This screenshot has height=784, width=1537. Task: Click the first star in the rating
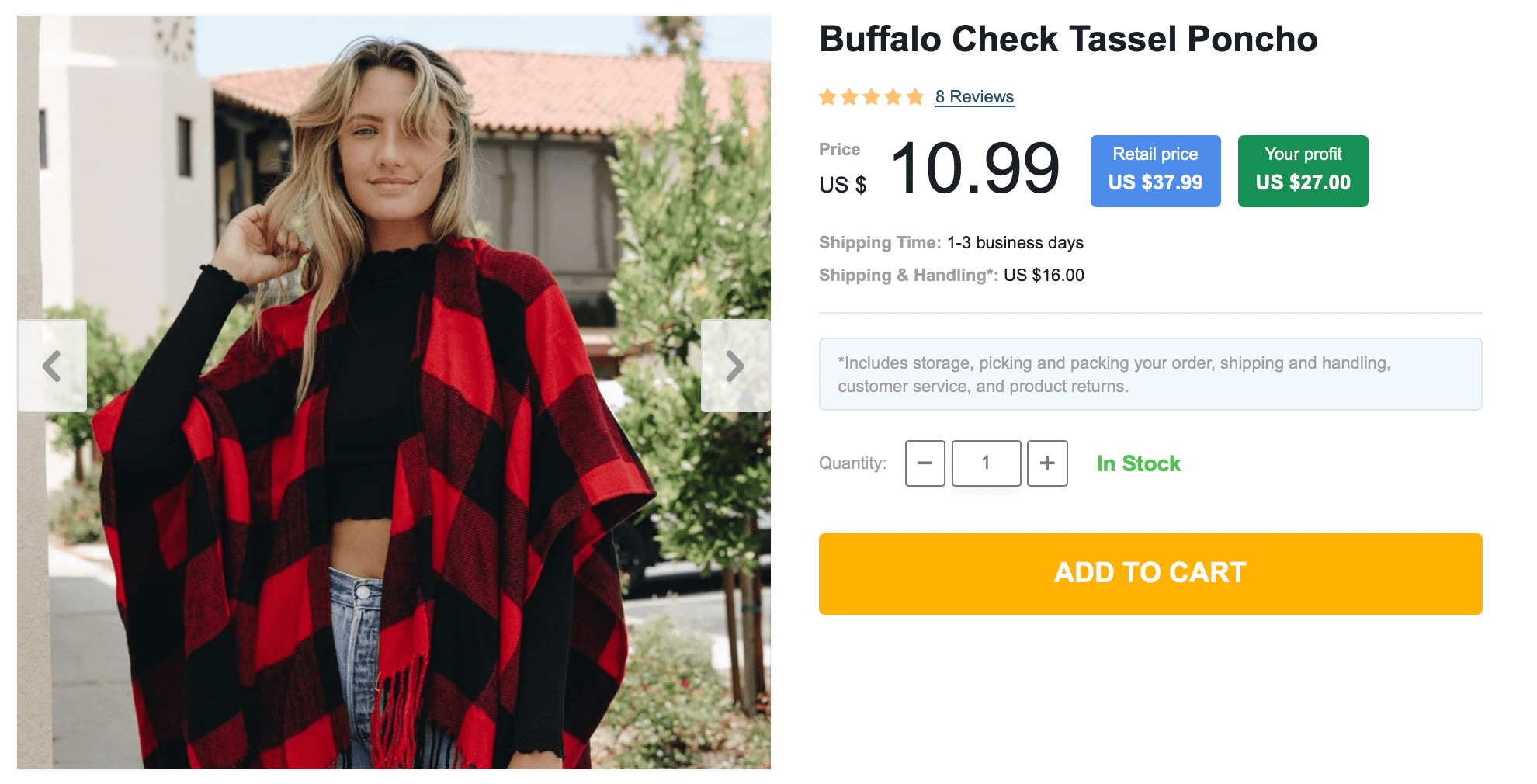(827, 97)
